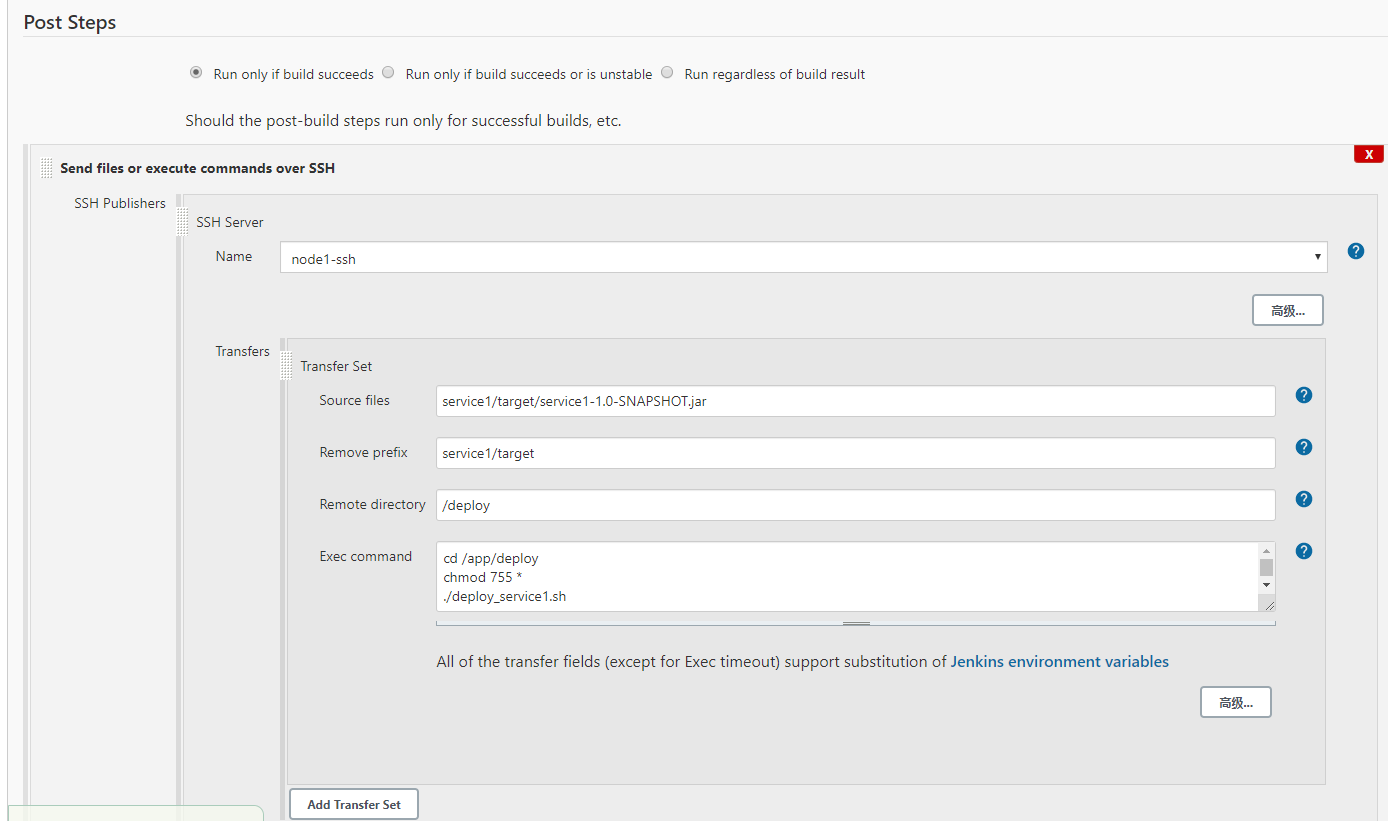Viewport: 1388px width, 821px height.
Task: Click inside the Source files field
Action: [855, 401]
